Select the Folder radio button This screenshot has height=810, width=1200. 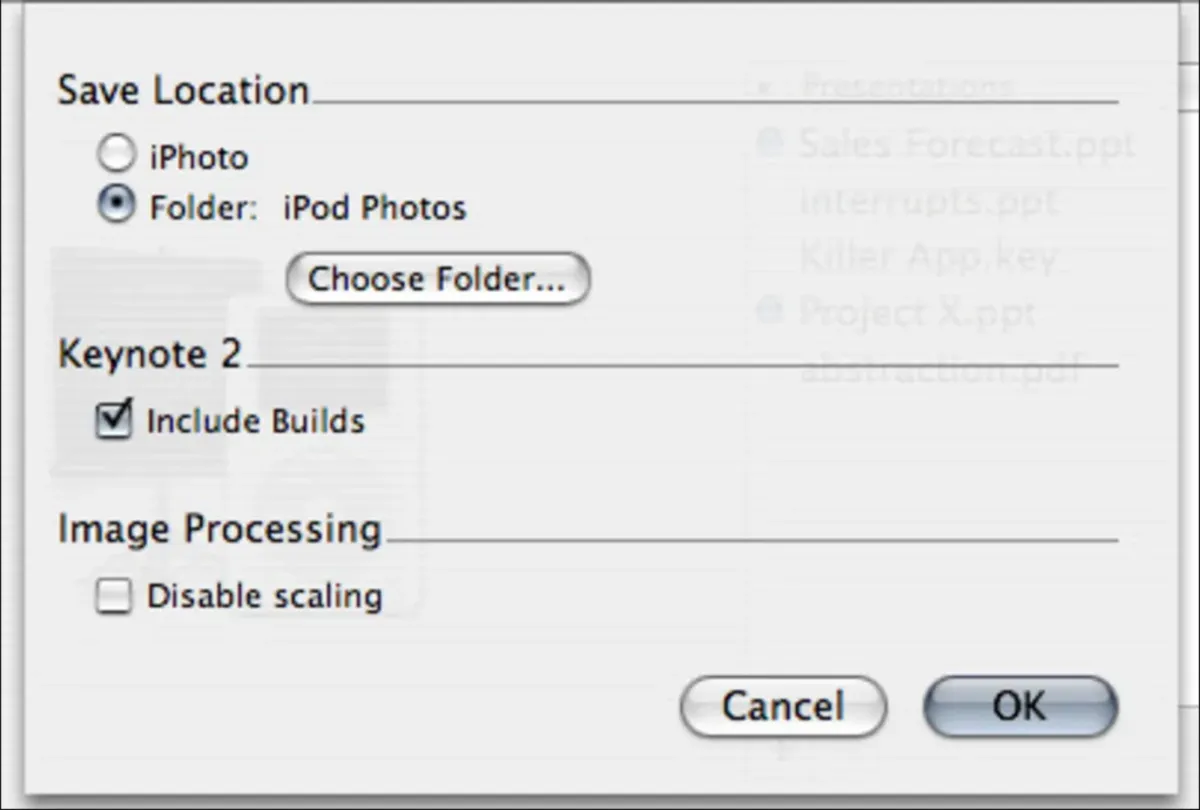coord(116,206)
